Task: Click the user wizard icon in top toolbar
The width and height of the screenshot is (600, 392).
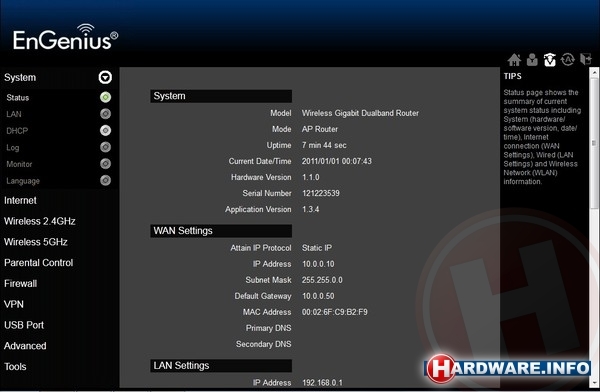Action: (x=532, y=60)
